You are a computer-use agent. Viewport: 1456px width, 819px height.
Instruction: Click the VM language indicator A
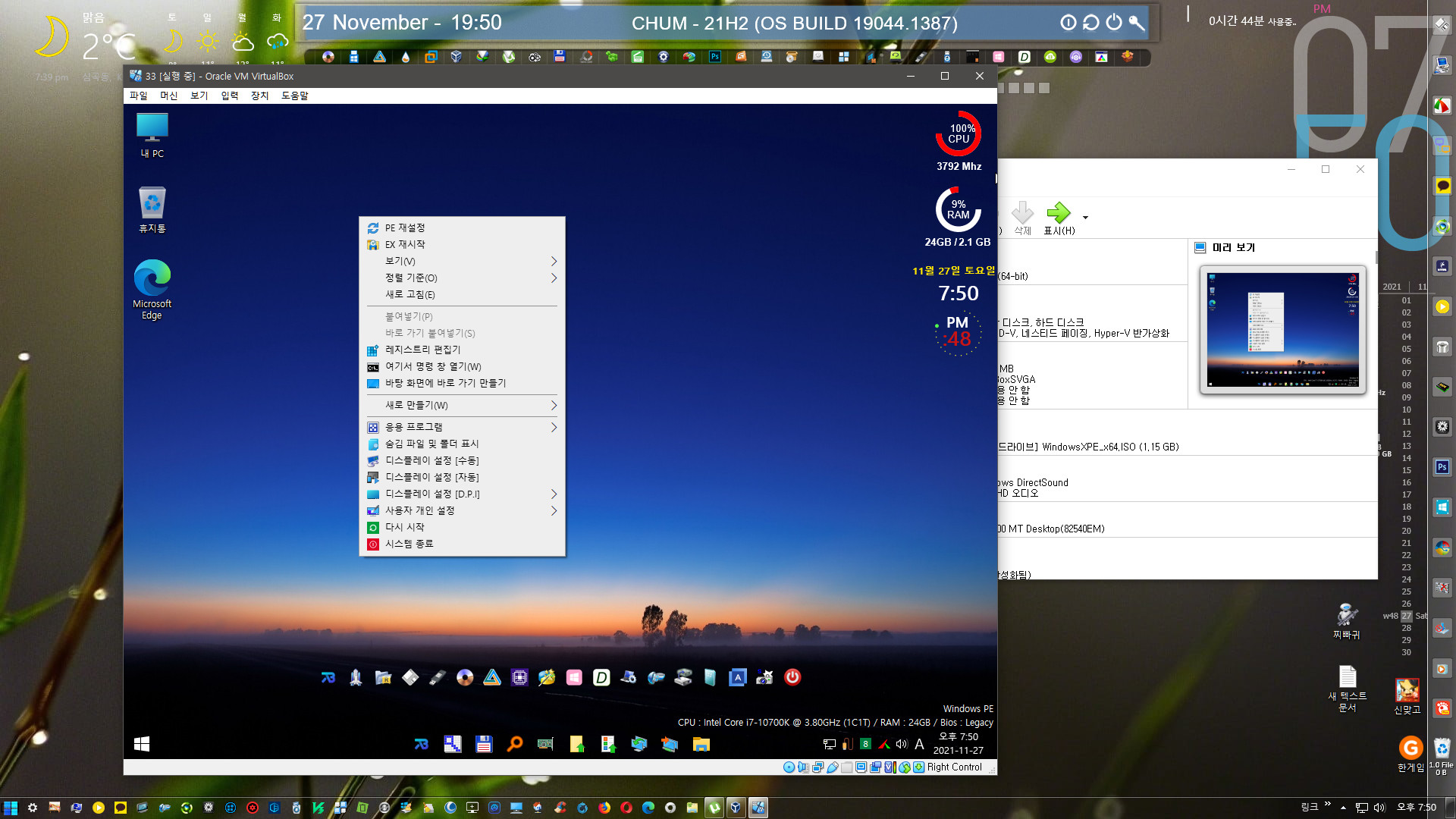pyautogui.click(x=919, y=744)
